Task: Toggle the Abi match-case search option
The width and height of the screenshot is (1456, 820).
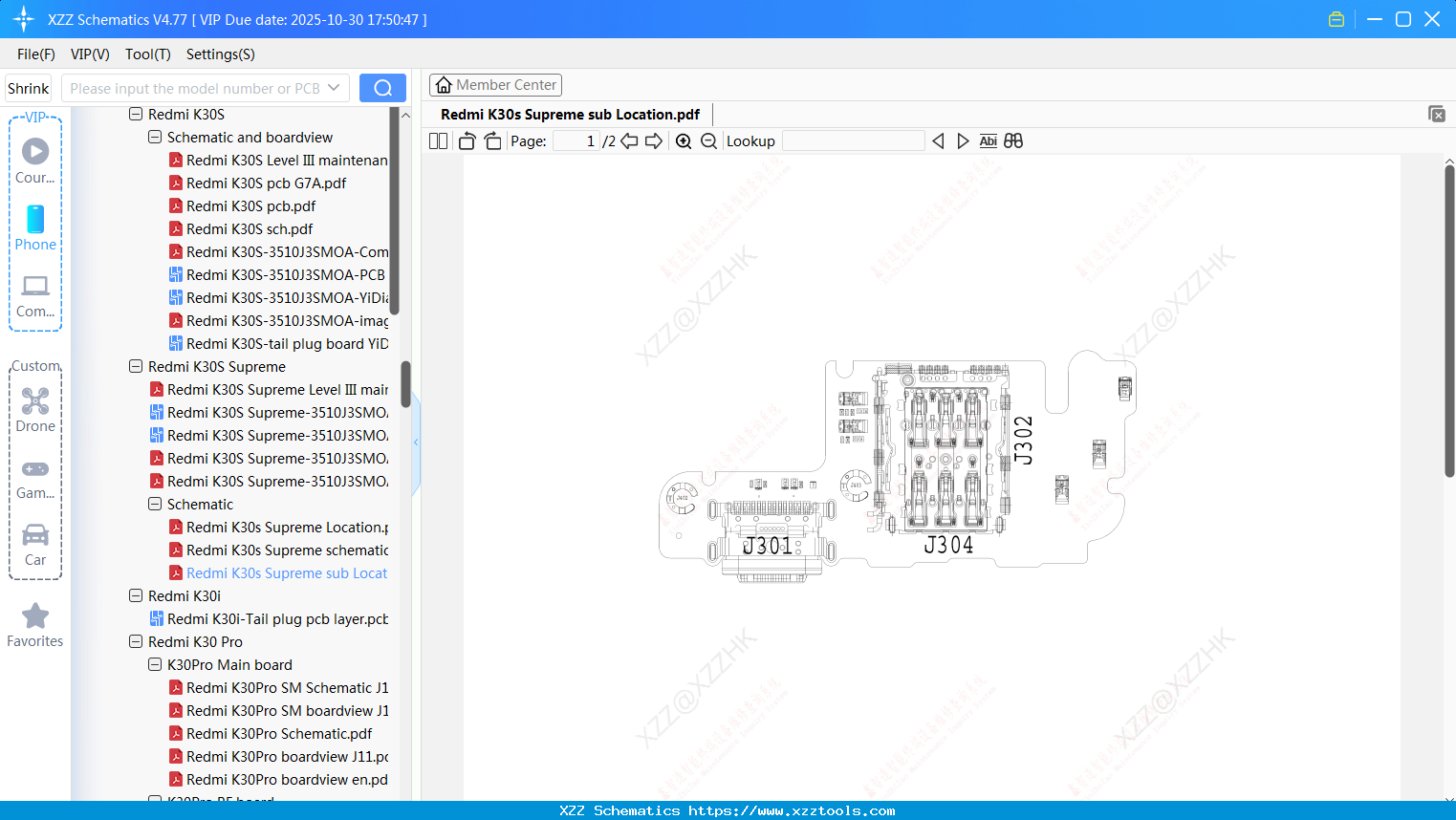Action: click(988, 140)
